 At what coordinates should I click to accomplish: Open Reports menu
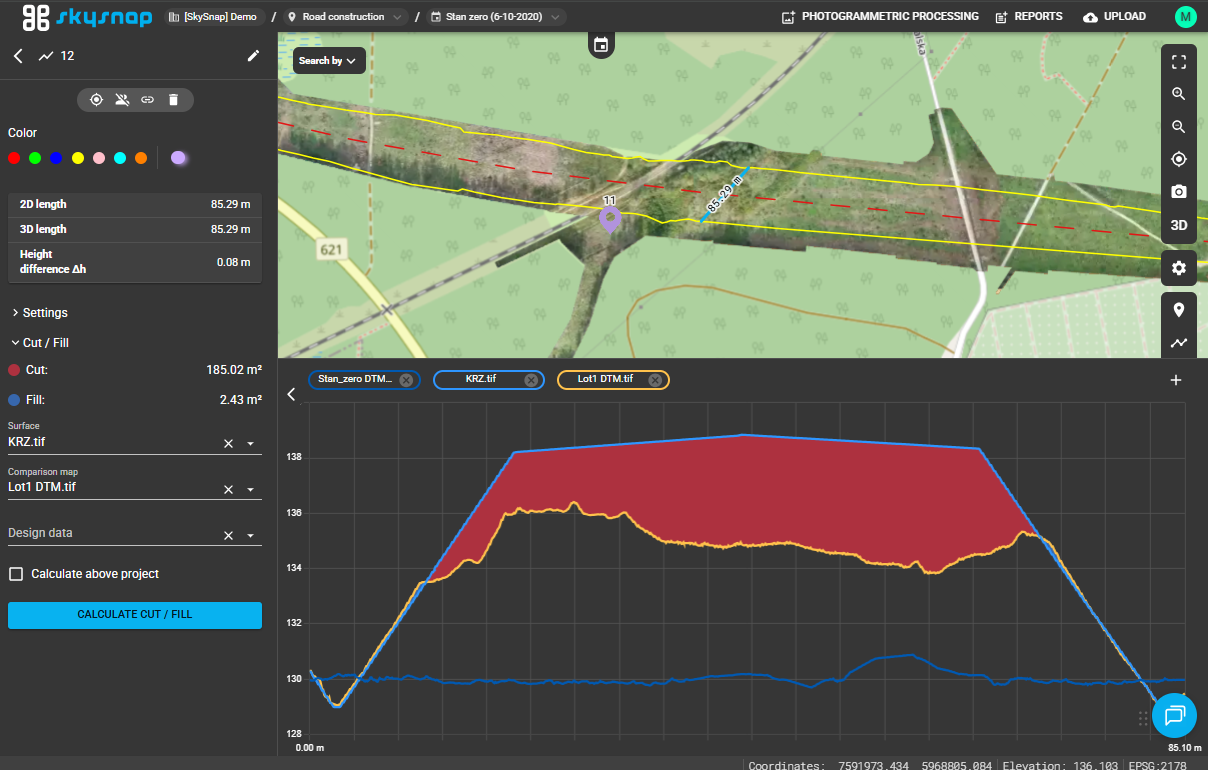1029,17
